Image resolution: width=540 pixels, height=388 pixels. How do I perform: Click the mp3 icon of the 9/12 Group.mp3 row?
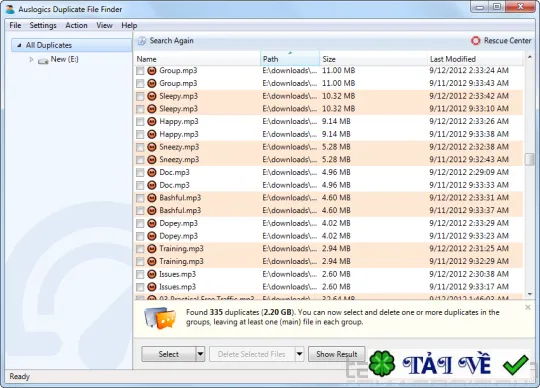coord(152,71)
